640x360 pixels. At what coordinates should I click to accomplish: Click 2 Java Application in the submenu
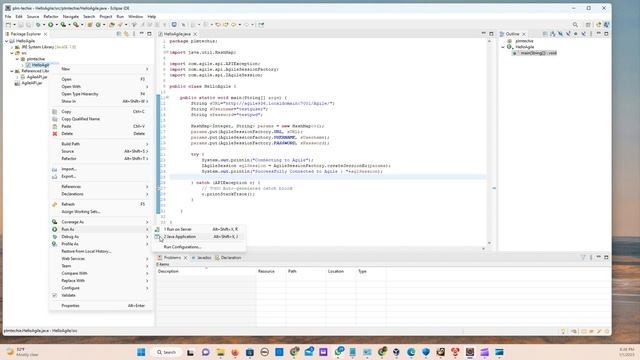199,237
